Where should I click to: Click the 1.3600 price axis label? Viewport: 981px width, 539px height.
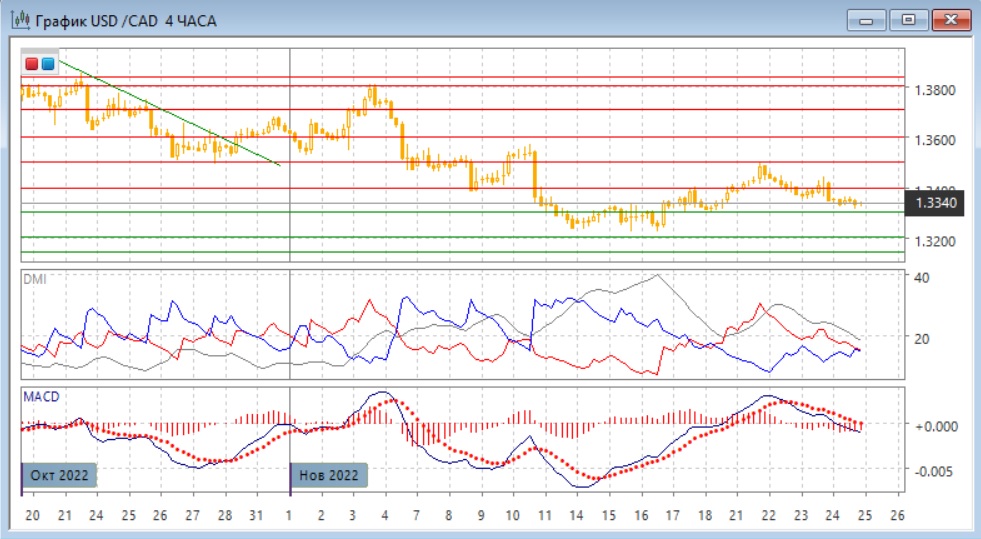tap(935, 140)
